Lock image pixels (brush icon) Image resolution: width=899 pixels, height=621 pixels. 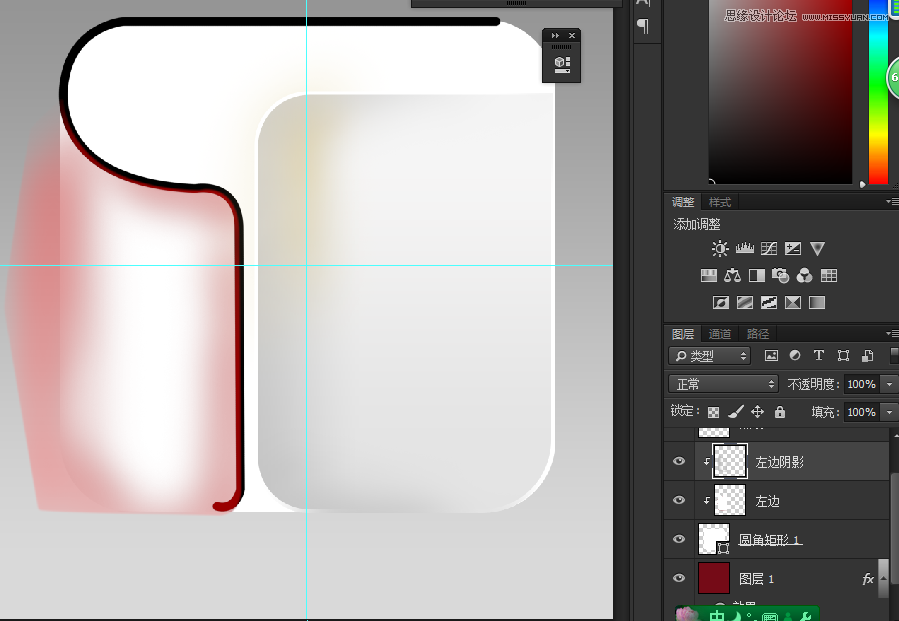736,412
